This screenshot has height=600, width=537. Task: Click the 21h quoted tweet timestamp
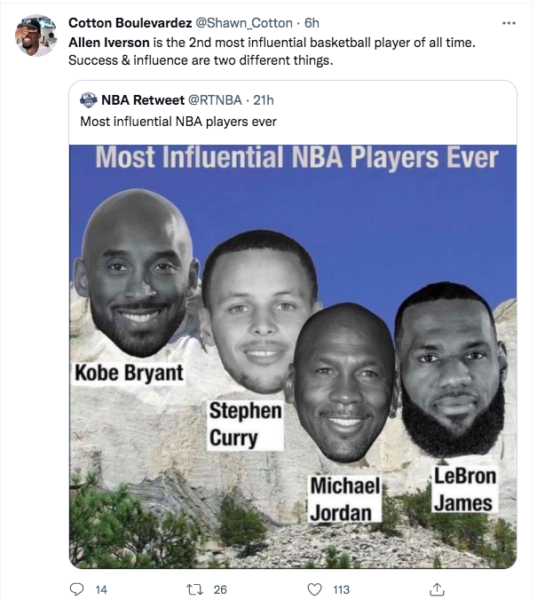(263, 100)
